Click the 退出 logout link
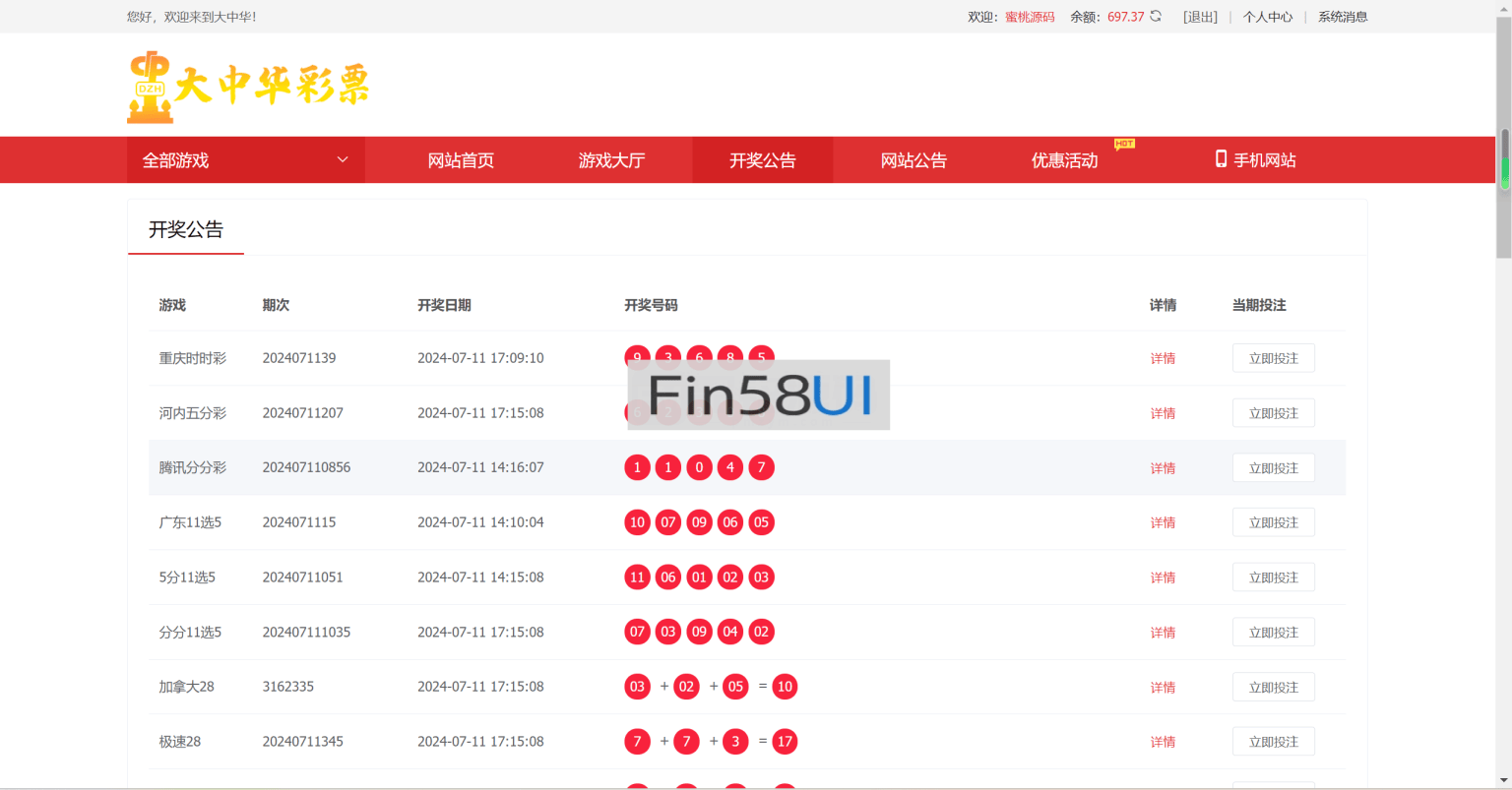Image resolution: width=1512 pixels, height=790 pixels. point(1200,17)
